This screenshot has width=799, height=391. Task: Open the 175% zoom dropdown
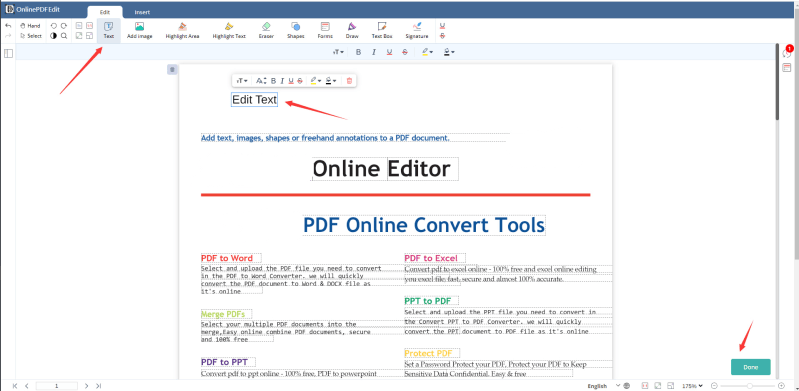tap(693, 386)
